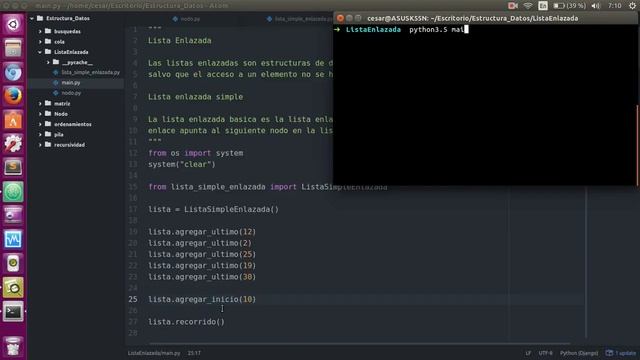Screen dimensions: 640x360
Task: Collapse the ListaEnlazada folder
Action: 40,52
